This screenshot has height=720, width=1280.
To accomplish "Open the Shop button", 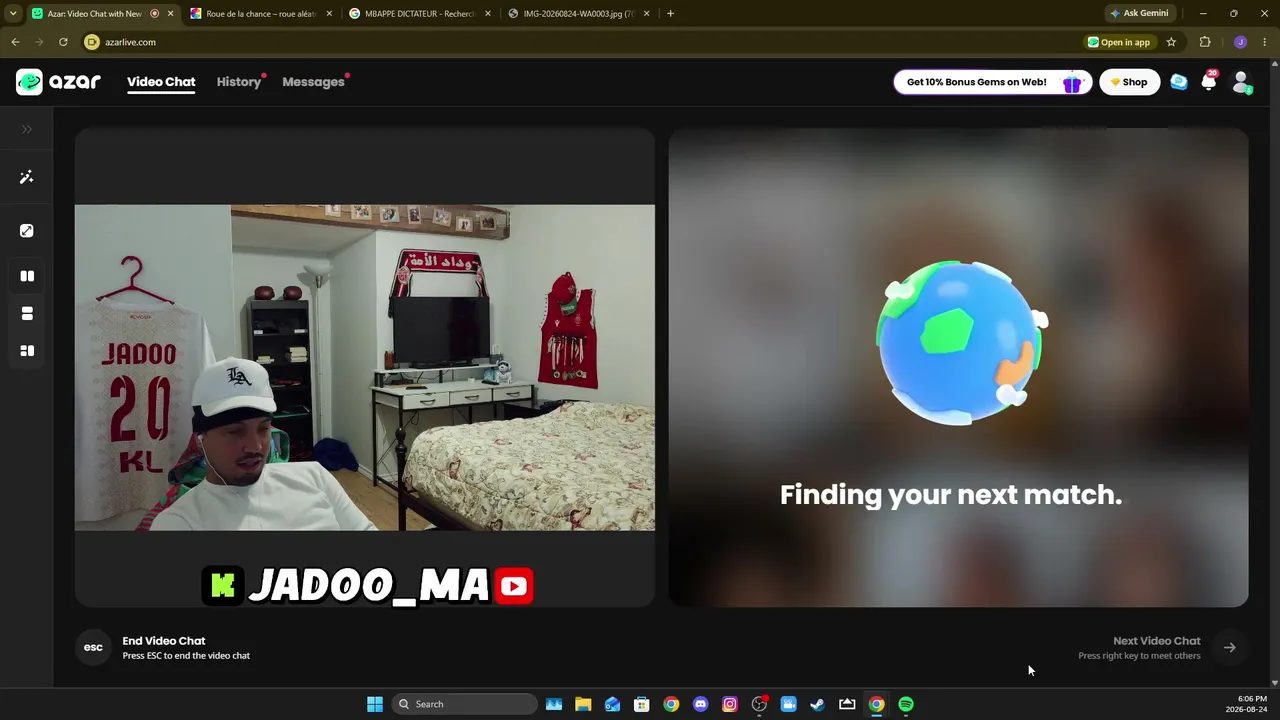I will coord(1129,82).
